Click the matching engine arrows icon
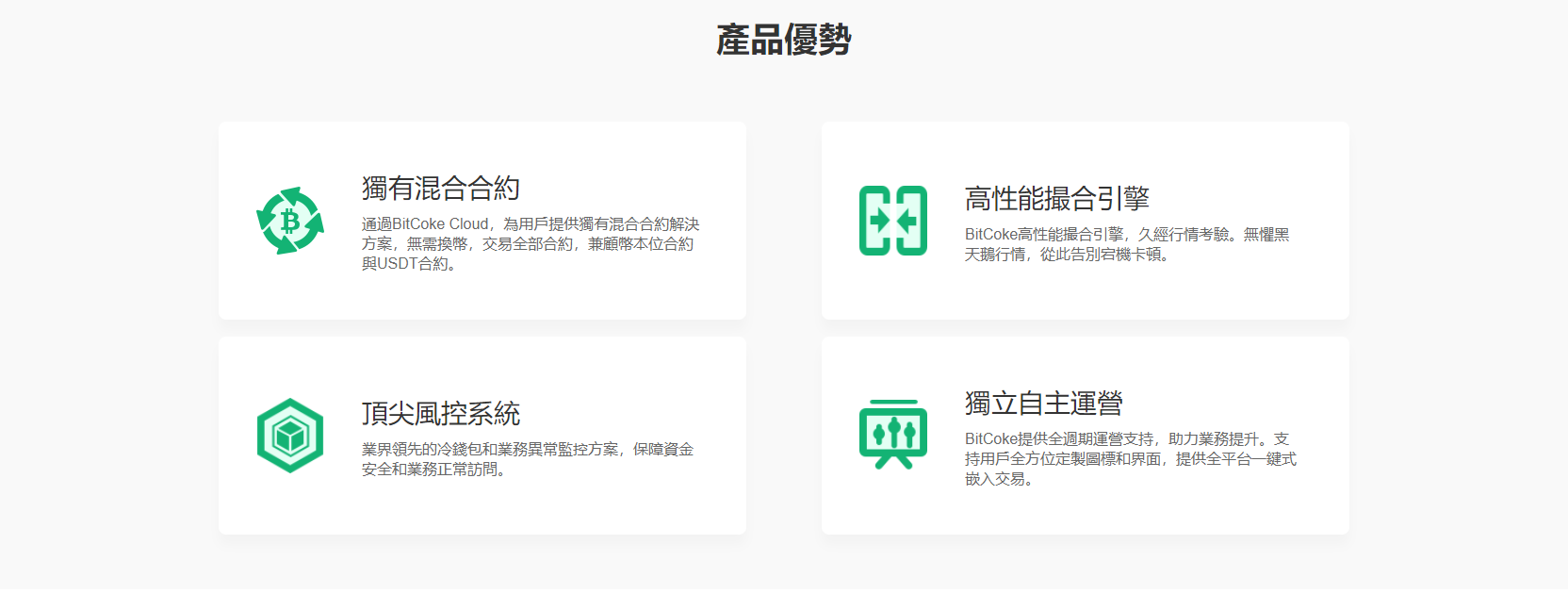Image resolution: width=1568 pixels, height=594 pixels. (x=893, y=221)
